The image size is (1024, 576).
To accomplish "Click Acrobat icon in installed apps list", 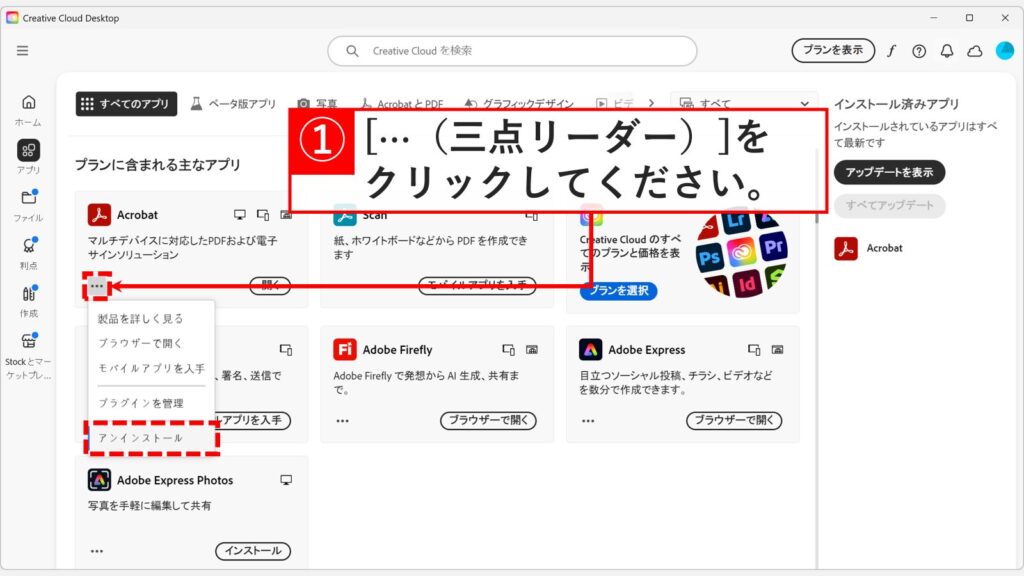I will coord(846,248).
